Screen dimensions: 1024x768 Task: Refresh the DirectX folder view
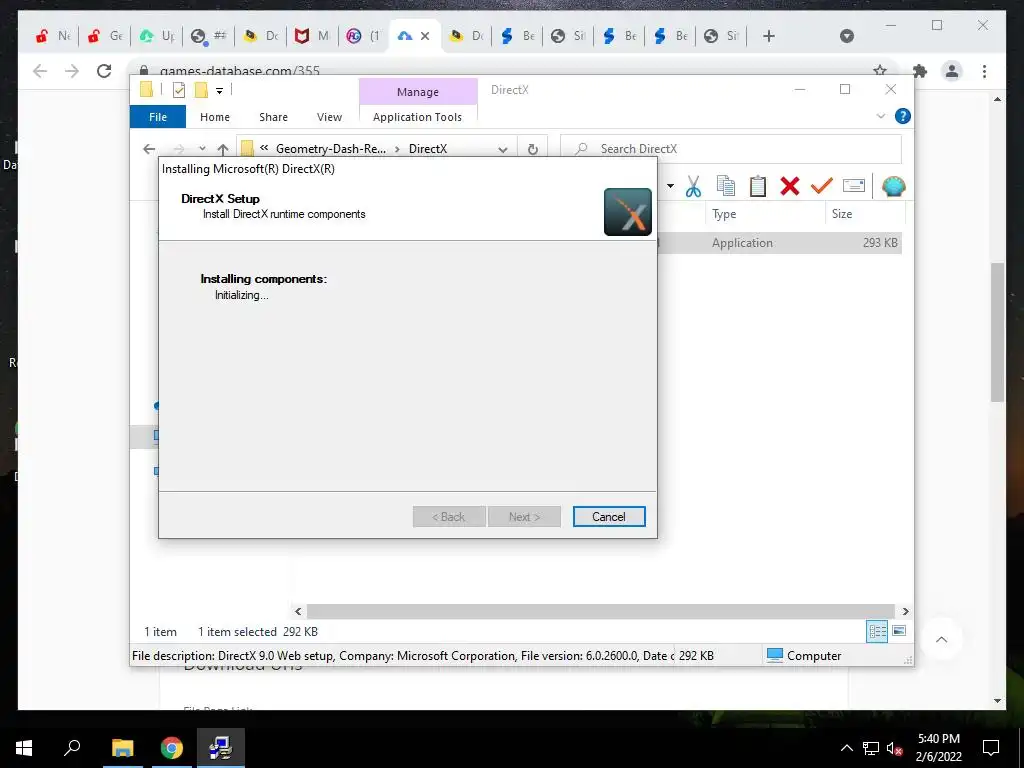[x=533, y=149]
